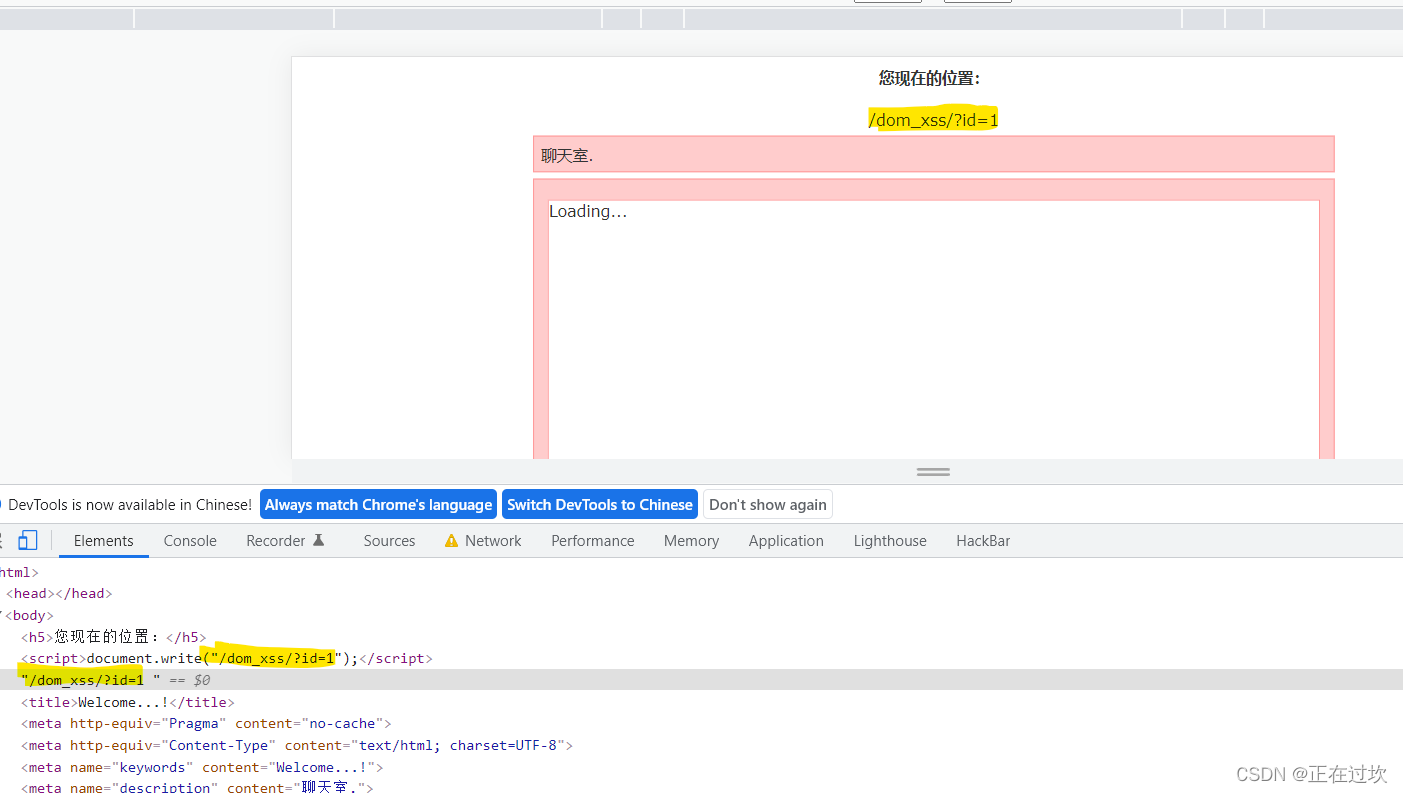Open the Elements tab

coord(103,541)
